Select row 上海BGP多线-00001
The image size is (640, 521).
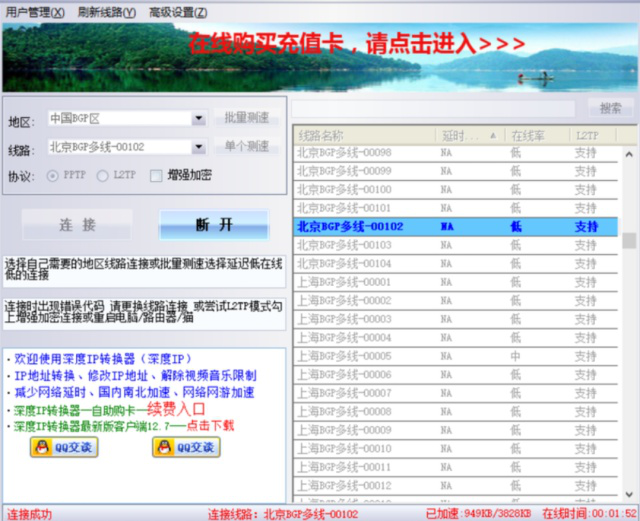pyautogui.click(x=456, y=283)
